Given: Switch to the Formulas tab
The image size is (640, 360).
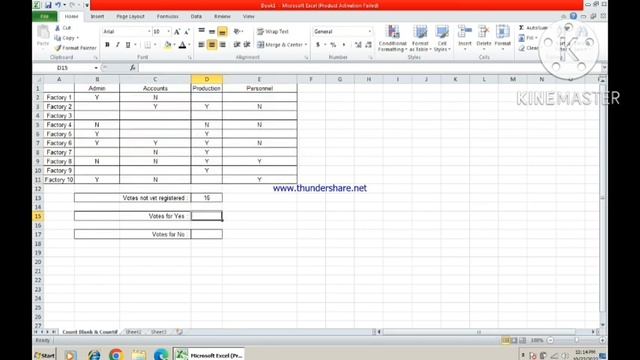Looking at the screenshot, I should coord(168,16).
